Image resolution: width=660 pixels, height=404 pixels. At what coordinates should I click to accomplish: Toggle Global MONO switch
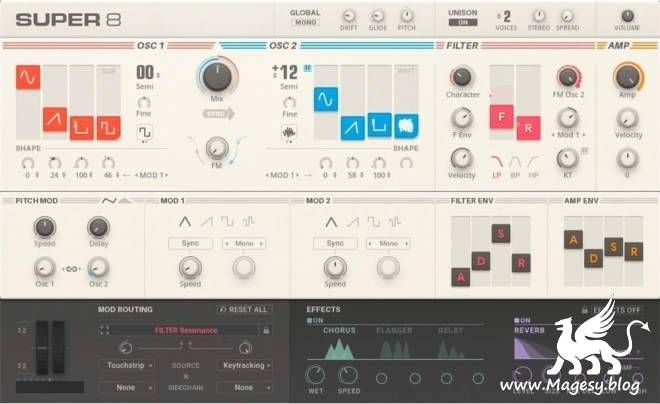306,23
